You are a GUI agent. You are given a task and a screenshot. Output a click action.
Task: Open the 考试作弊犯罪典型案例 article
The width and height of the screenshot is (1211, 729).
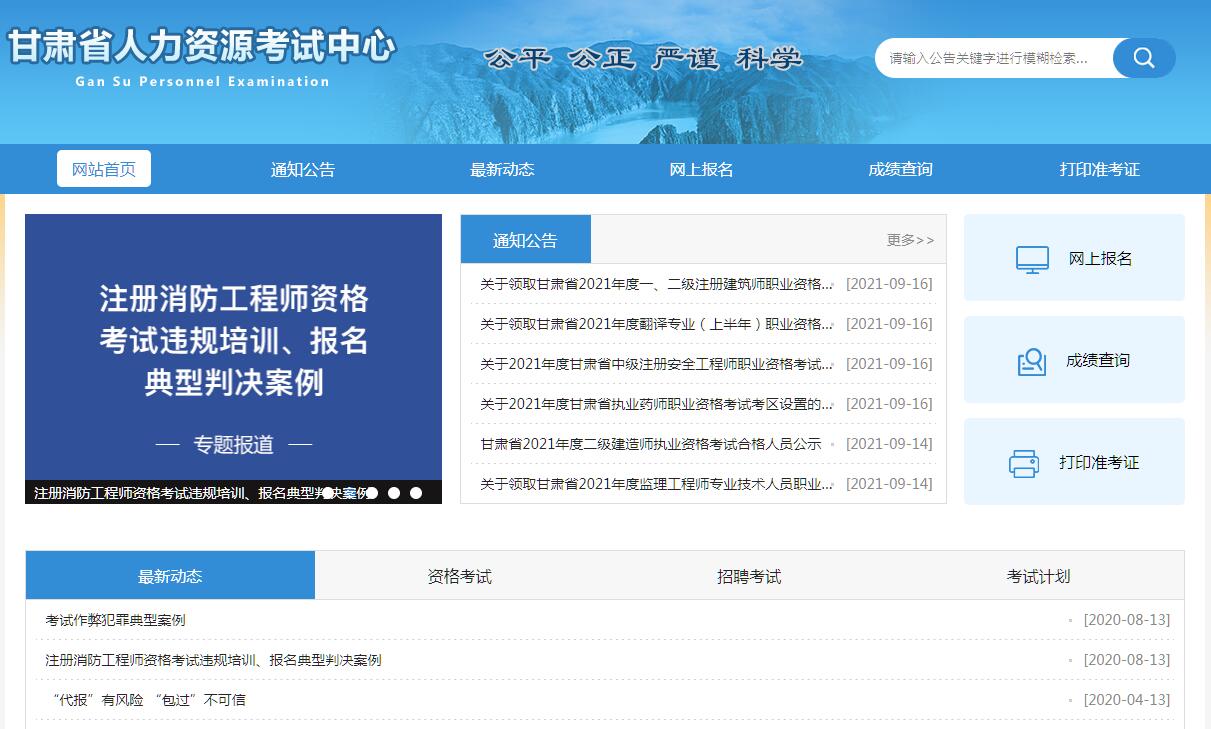coord(115,620)
